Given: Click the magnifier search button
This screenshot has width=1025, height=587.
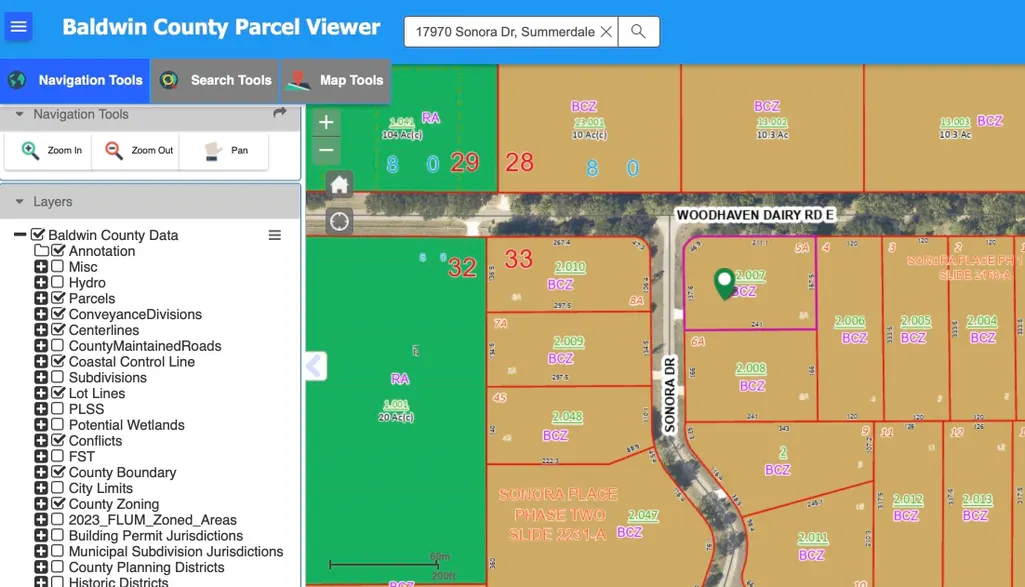Looking at the screenshot, I should [639, 31].
